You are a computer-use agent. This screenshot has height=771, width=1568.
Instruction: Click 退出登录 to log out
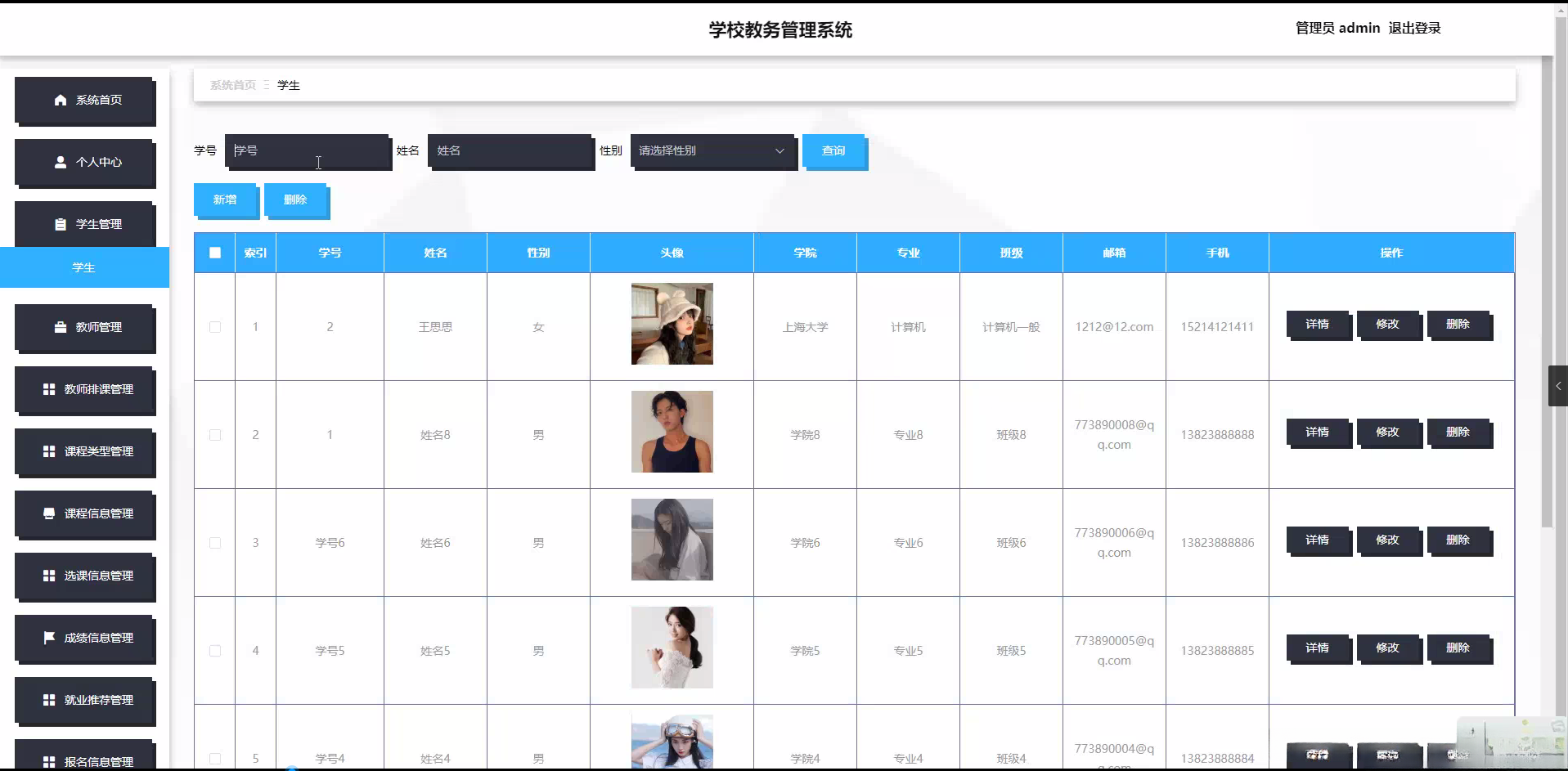click(x=1414, y=28)
